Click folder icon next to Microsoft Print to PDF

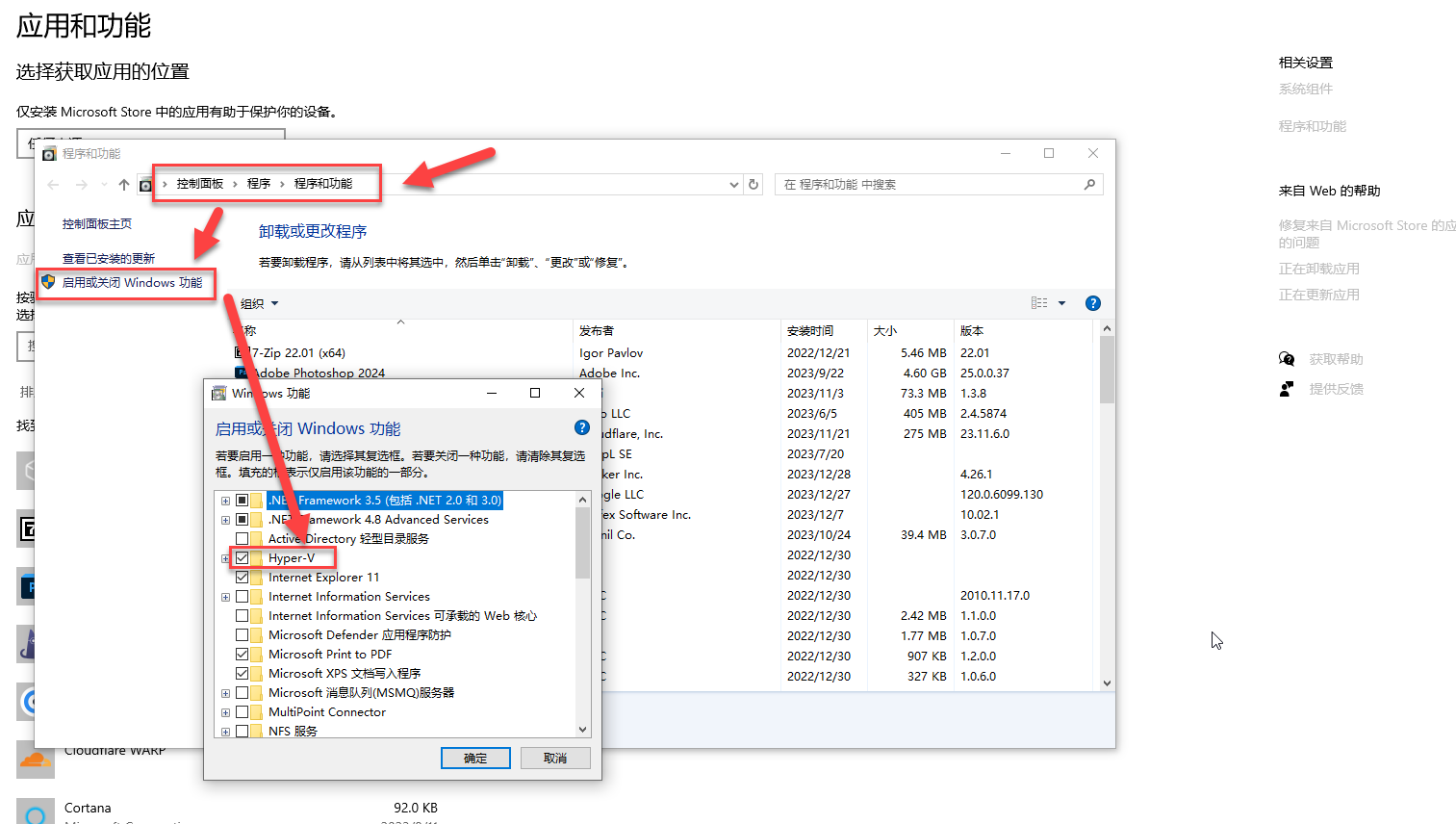tap(257, 655)
